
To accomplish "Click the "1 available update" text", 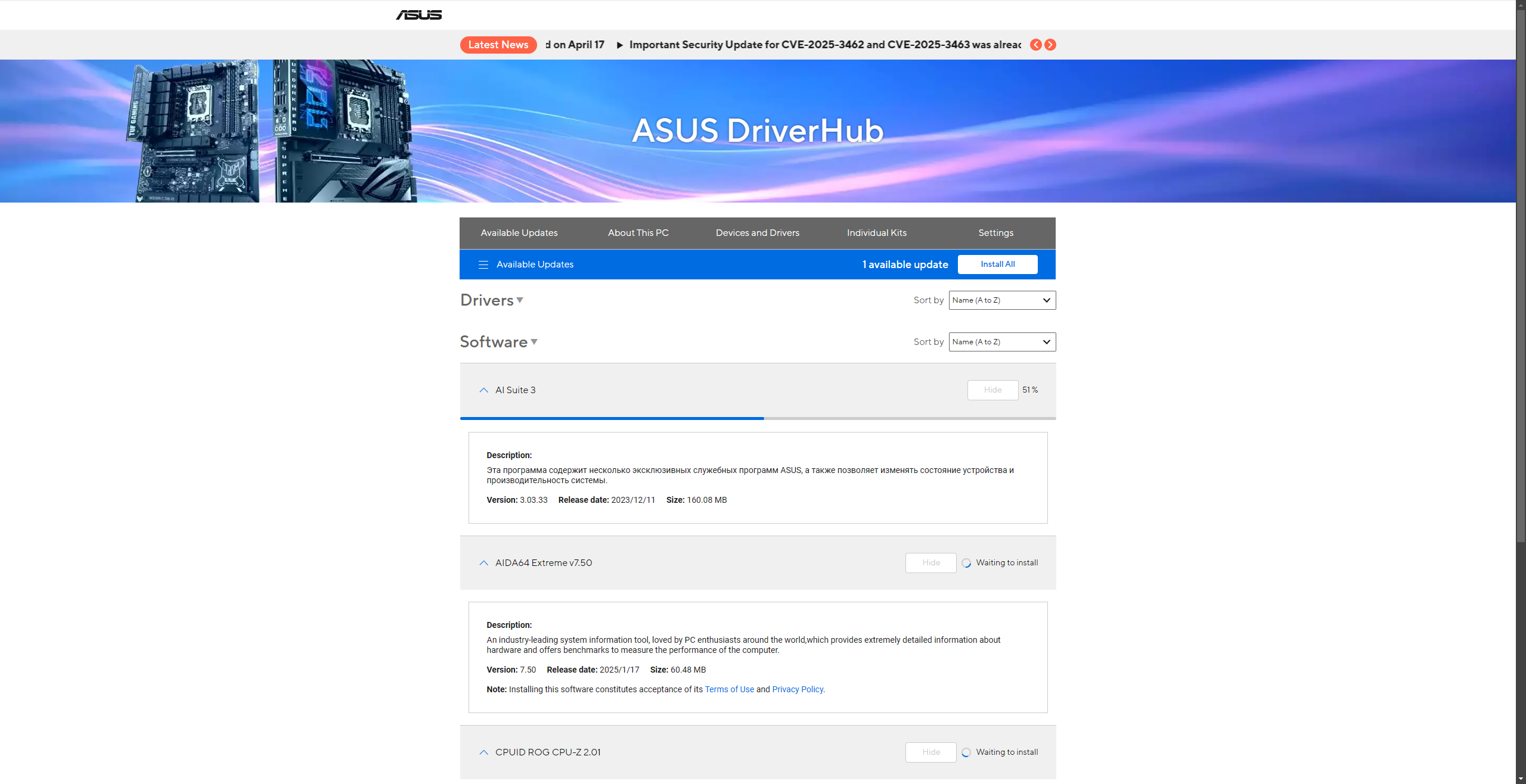I will (x=905, y=265).
